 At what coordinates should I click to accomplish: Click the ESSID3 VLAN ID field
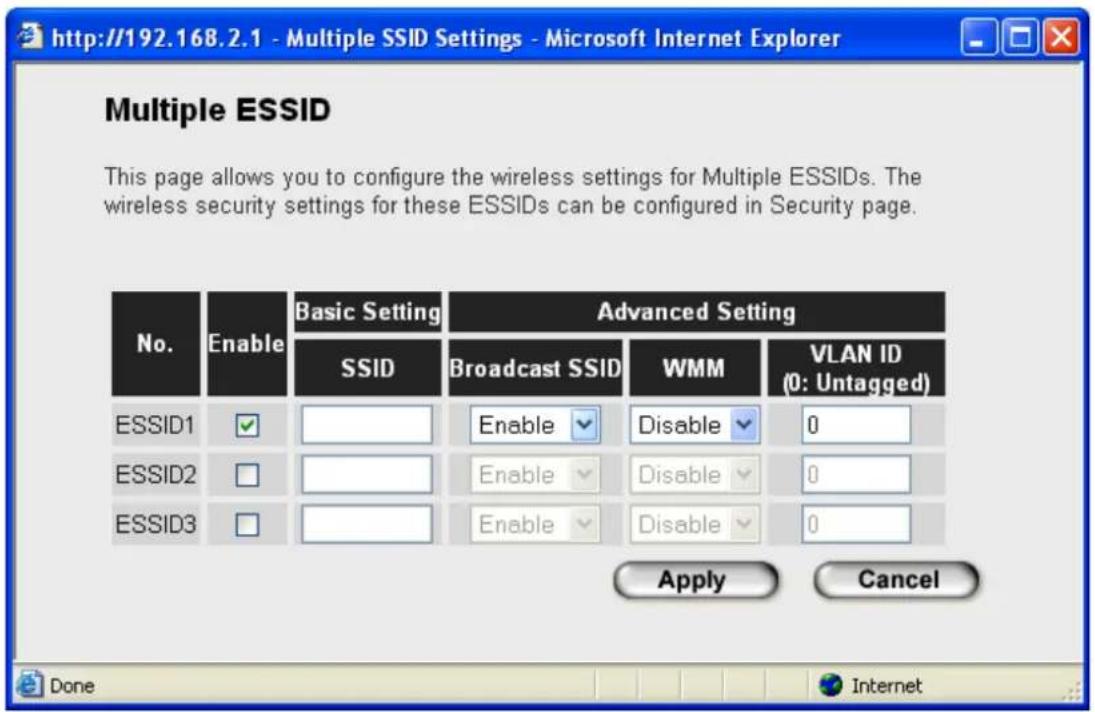[x=856, y=524]
